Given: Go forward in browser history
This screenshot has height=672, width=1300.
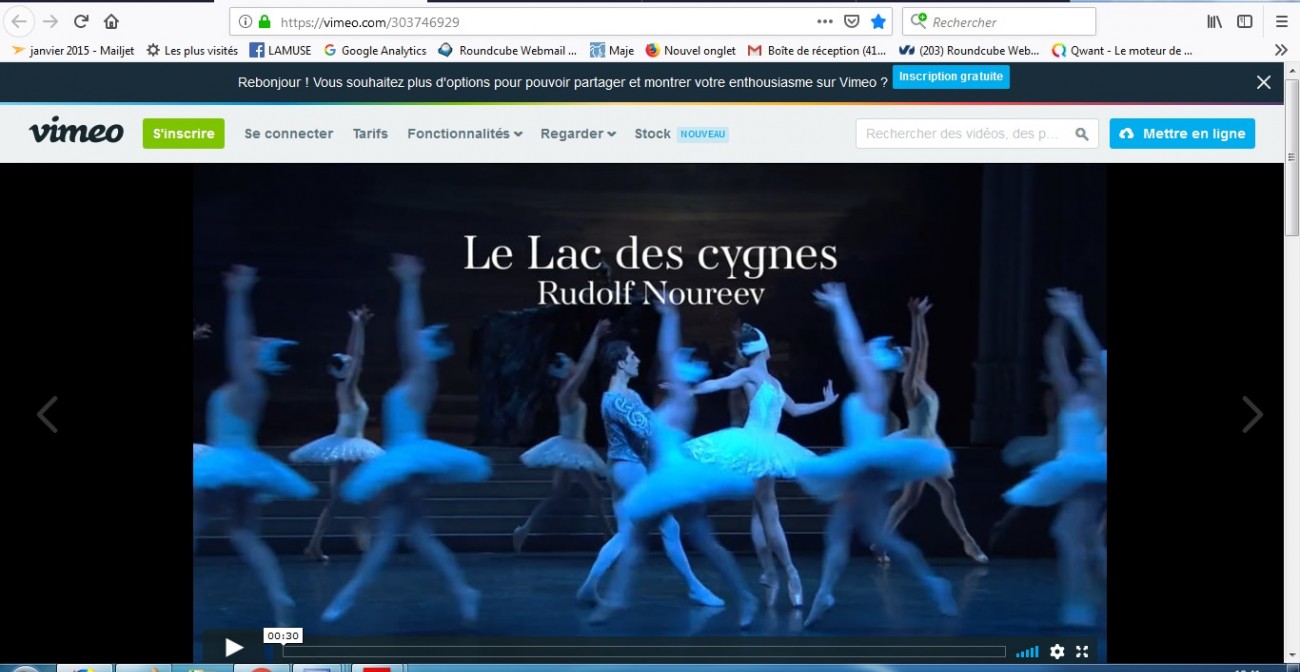Looking at the screenshot, I should 50,21.
